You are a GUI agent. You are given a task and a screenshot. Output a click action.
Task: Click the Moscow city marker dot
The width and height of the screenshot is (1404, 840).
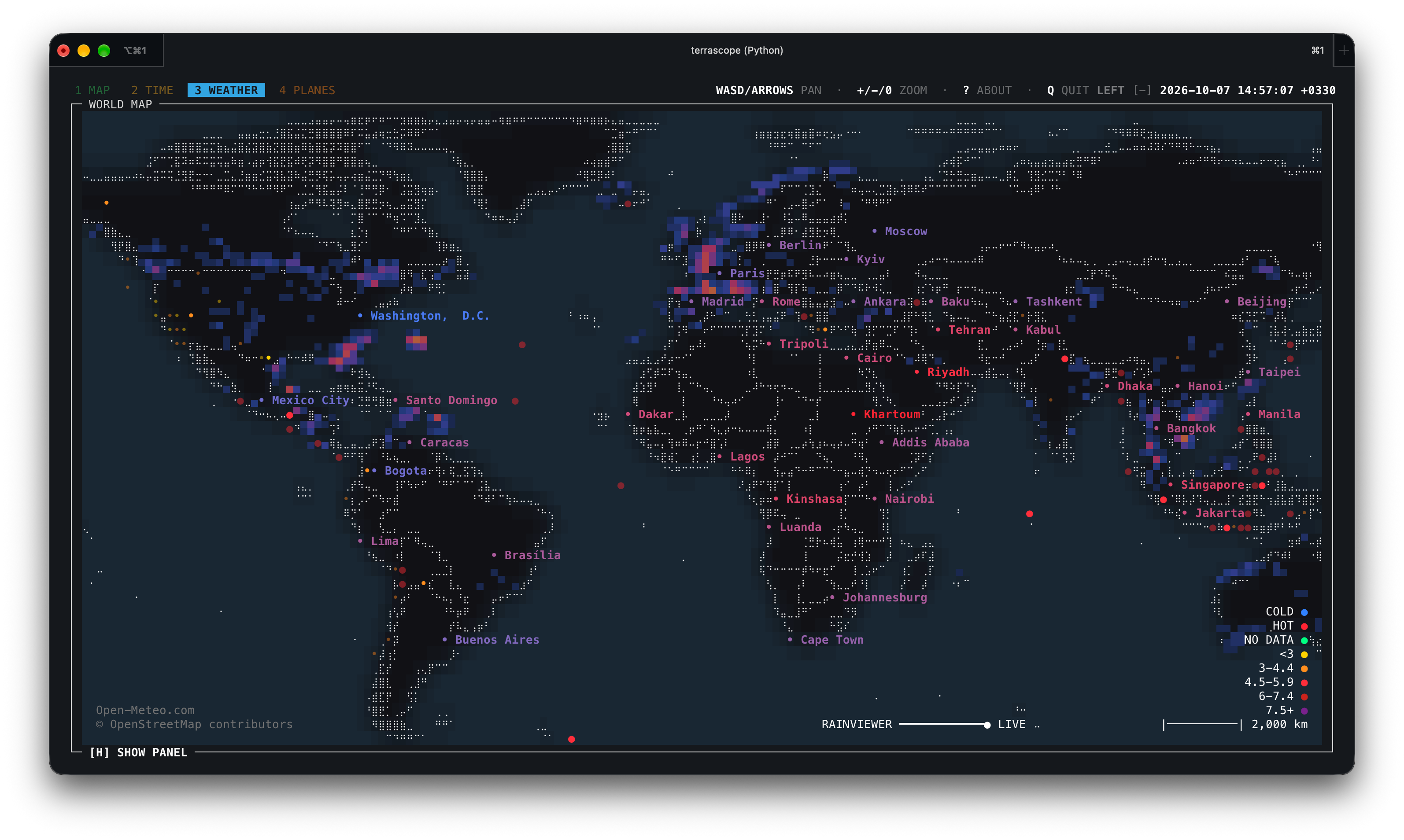click(875, 231)
